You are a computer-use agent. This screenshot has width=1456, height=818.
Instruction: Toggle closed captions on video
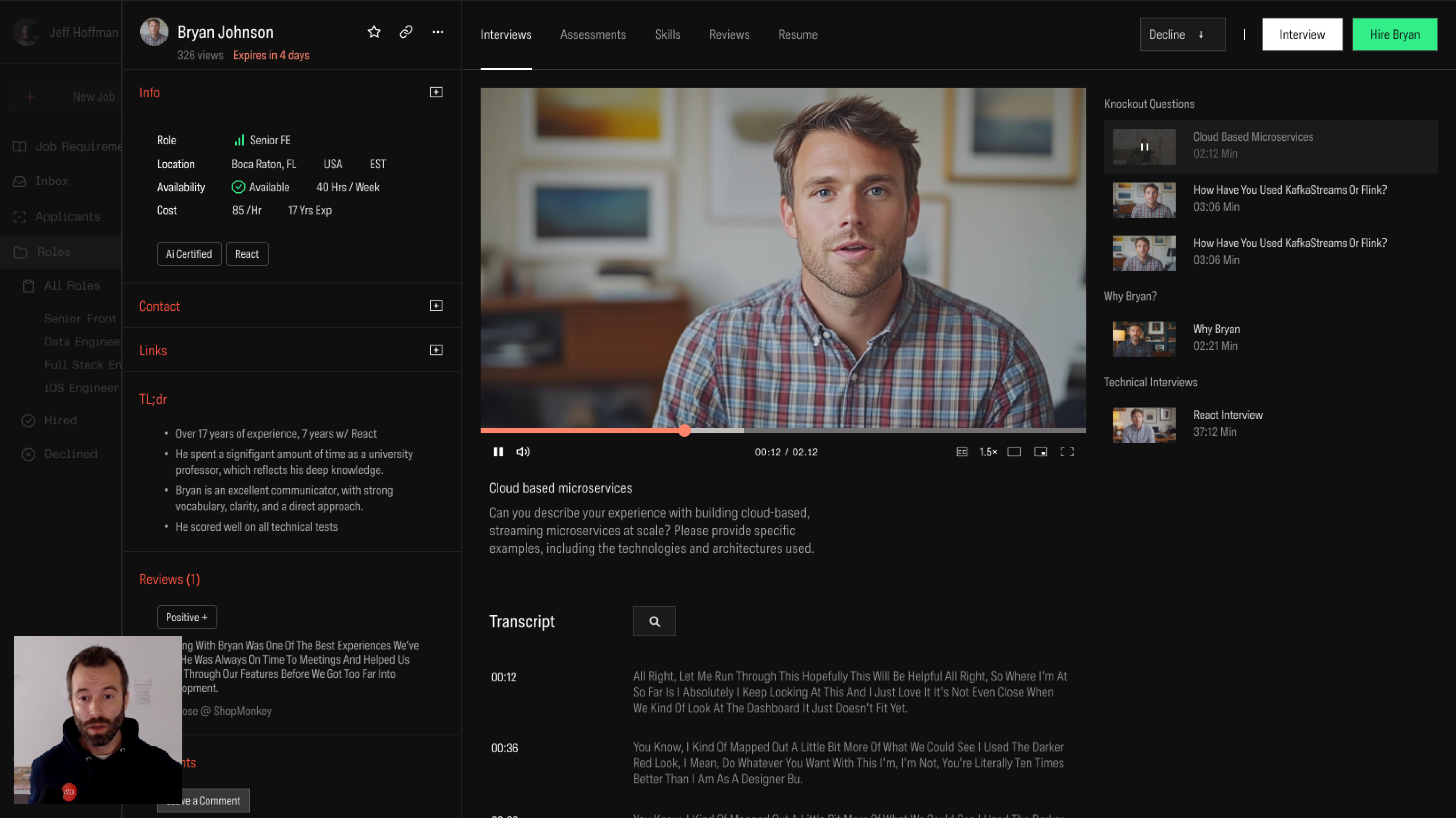click(962, 452)
